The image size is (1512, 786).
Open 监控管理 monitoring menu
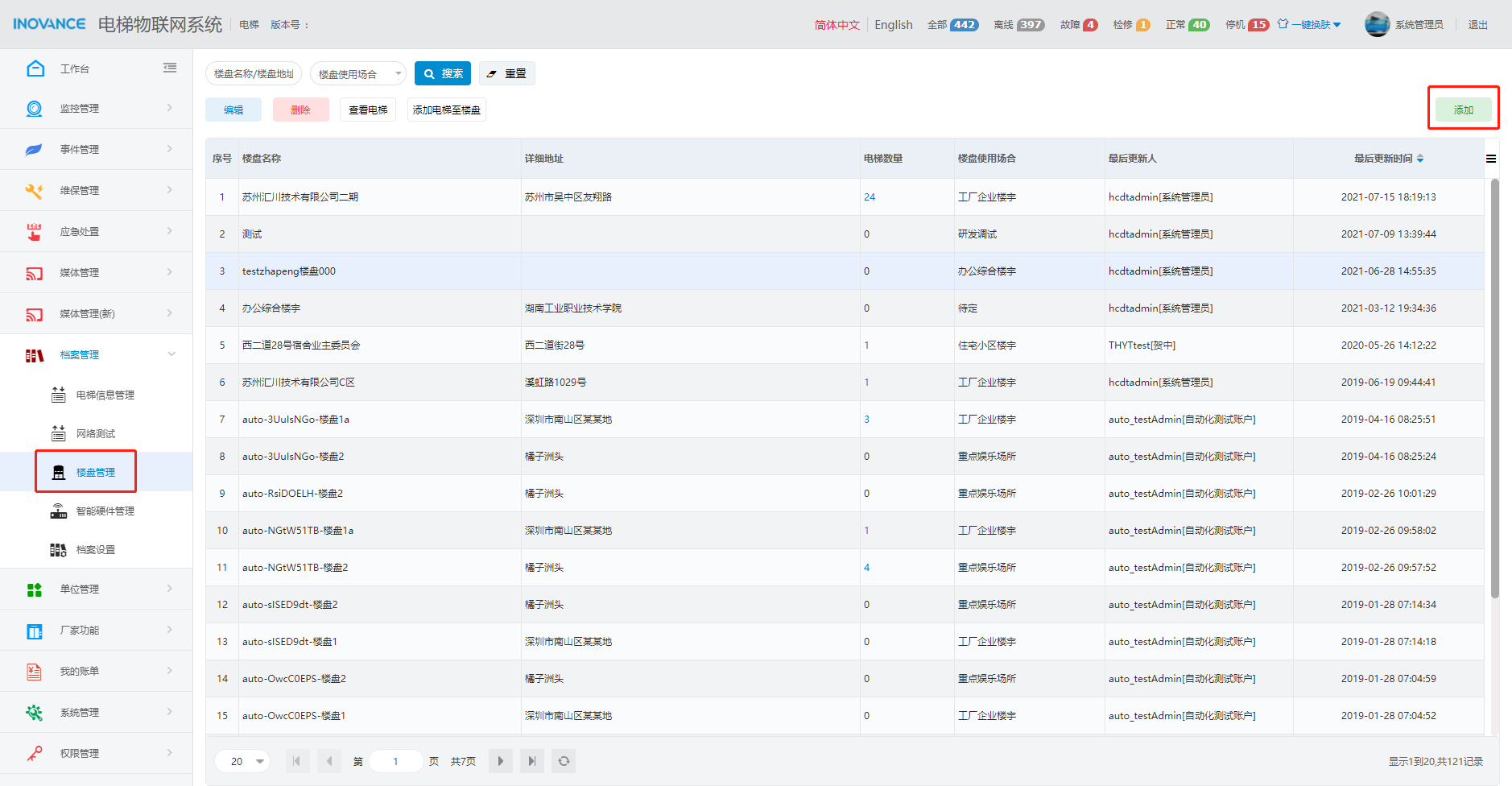97,109
